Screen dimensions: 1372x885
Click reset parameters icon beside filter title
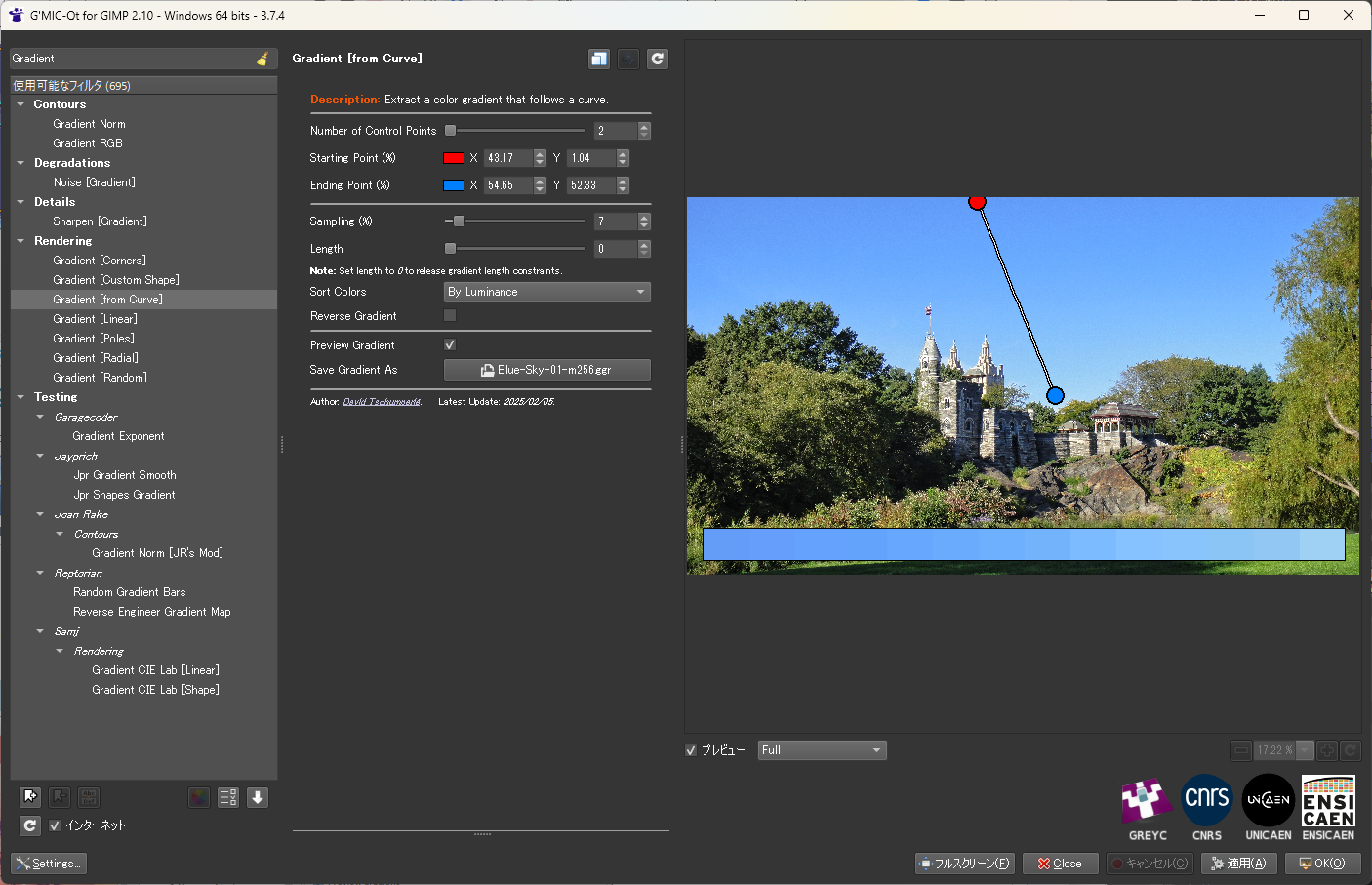pos(658,59)
